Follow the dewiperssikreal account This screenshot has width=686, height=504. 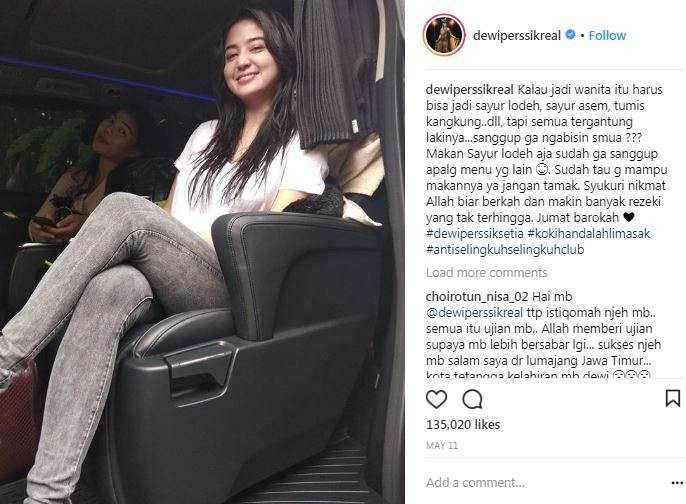tap(607, 35)
